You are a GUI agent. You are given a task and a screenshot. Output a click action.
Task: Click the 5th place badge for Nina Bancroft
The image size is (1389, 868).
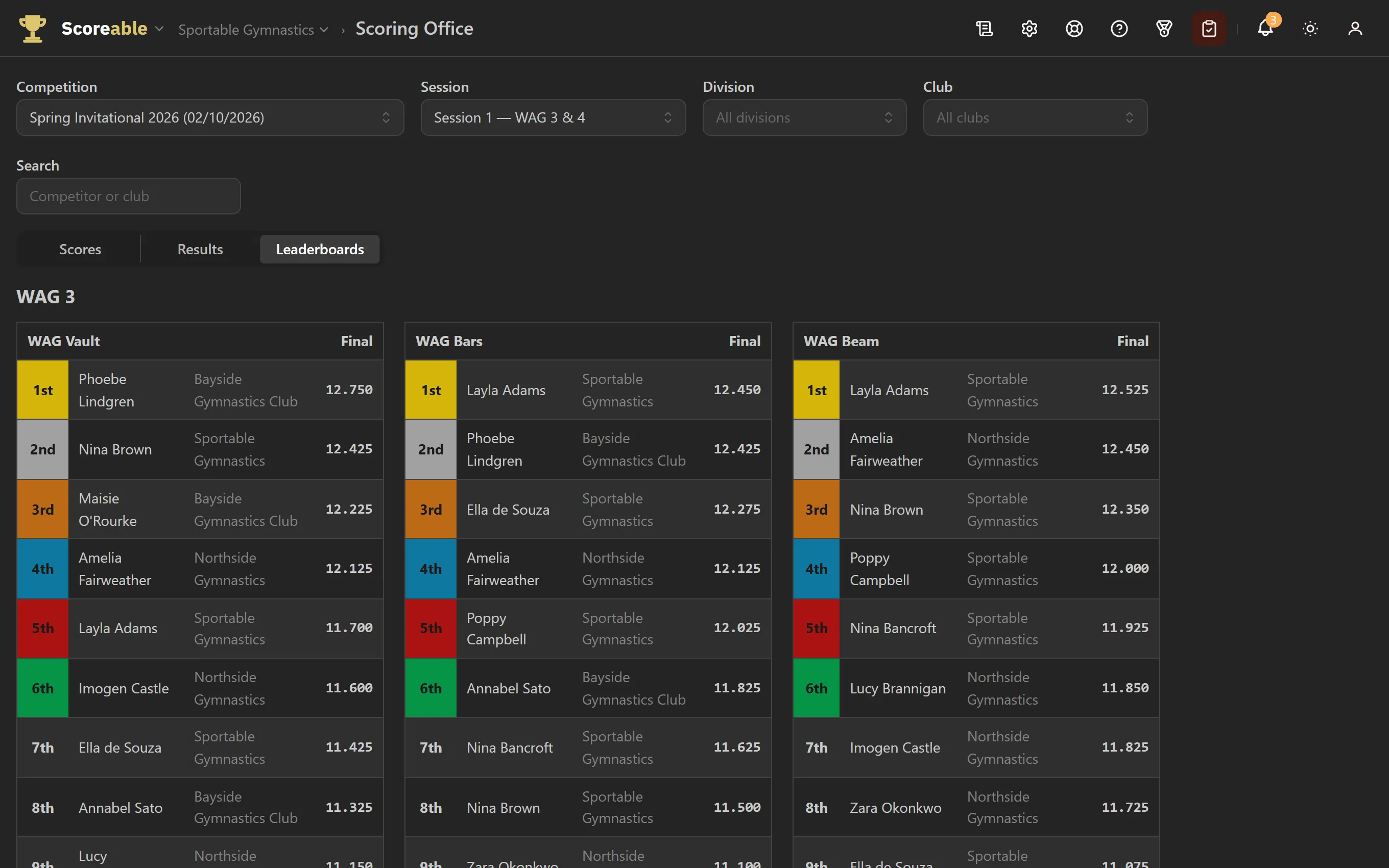pos(816,628)
